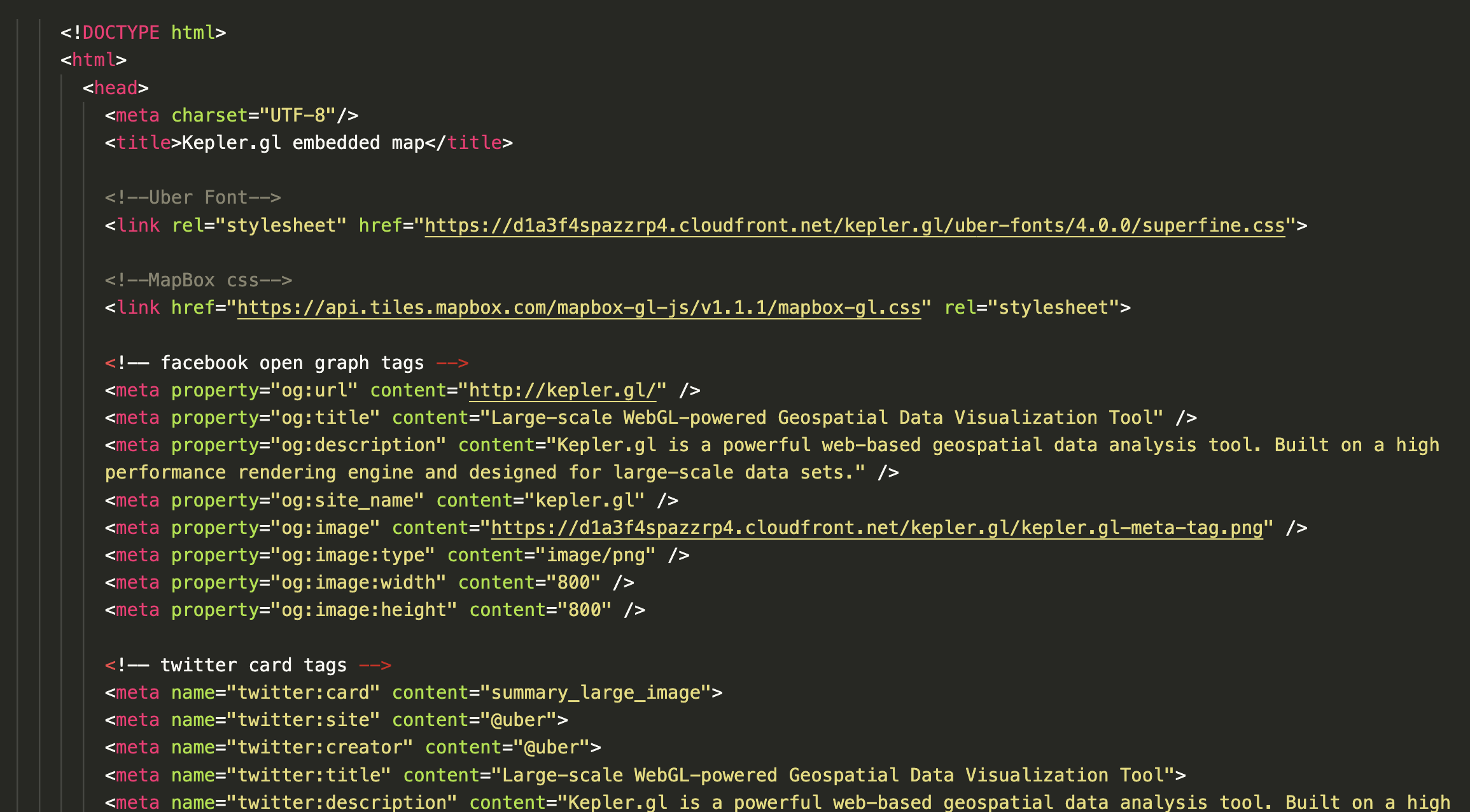The image size is (1470, 812).
Task: Place cursor on the opening html tag
Action: 94,60
